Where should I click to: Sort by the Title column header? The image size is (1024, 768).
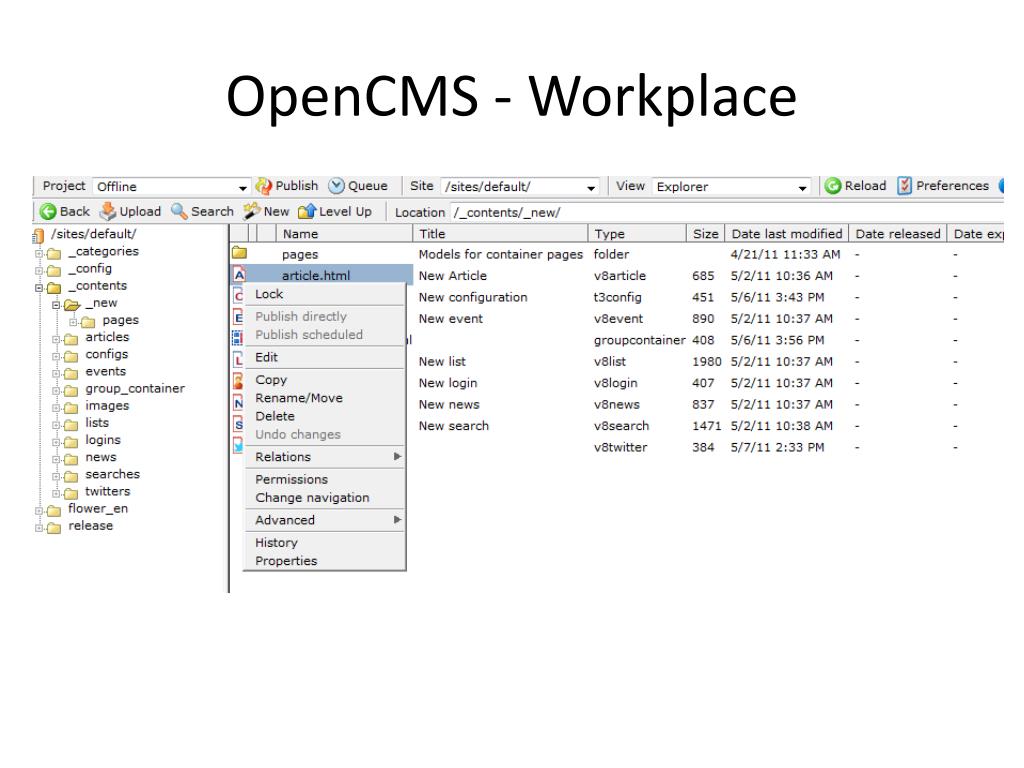point(500,234)
